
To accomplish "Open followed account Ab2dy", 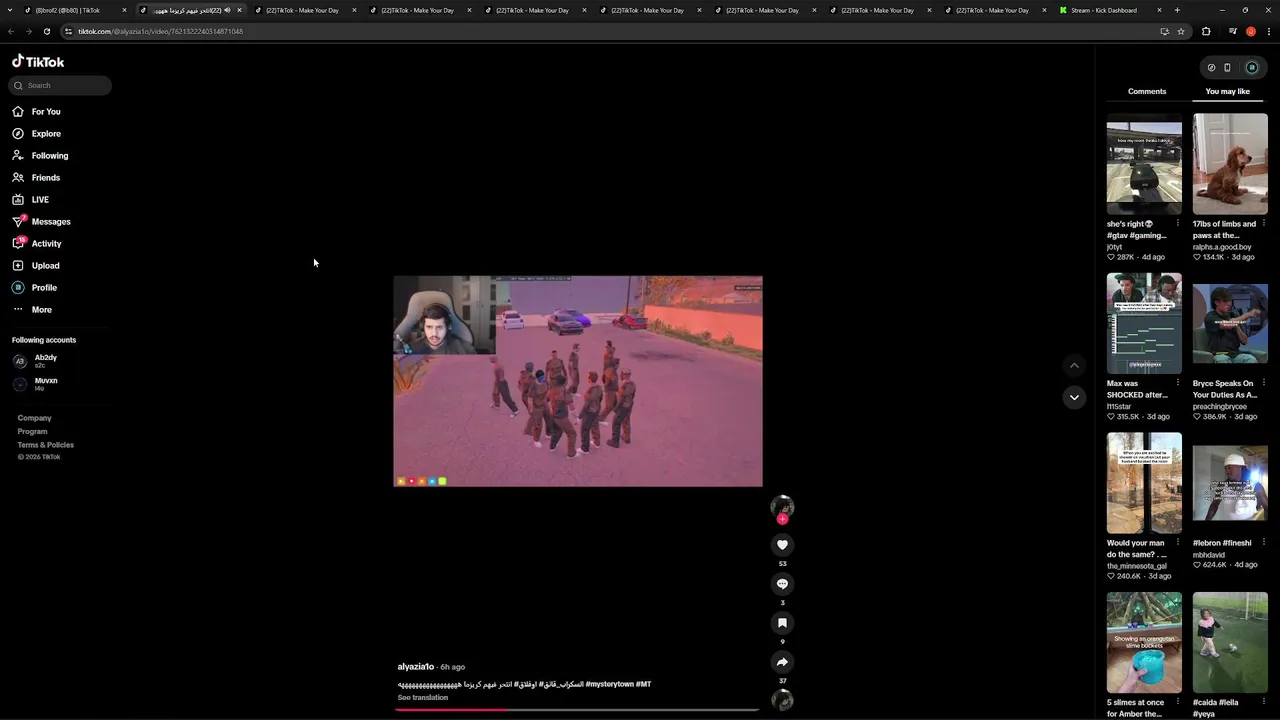I will pos(45,360).
